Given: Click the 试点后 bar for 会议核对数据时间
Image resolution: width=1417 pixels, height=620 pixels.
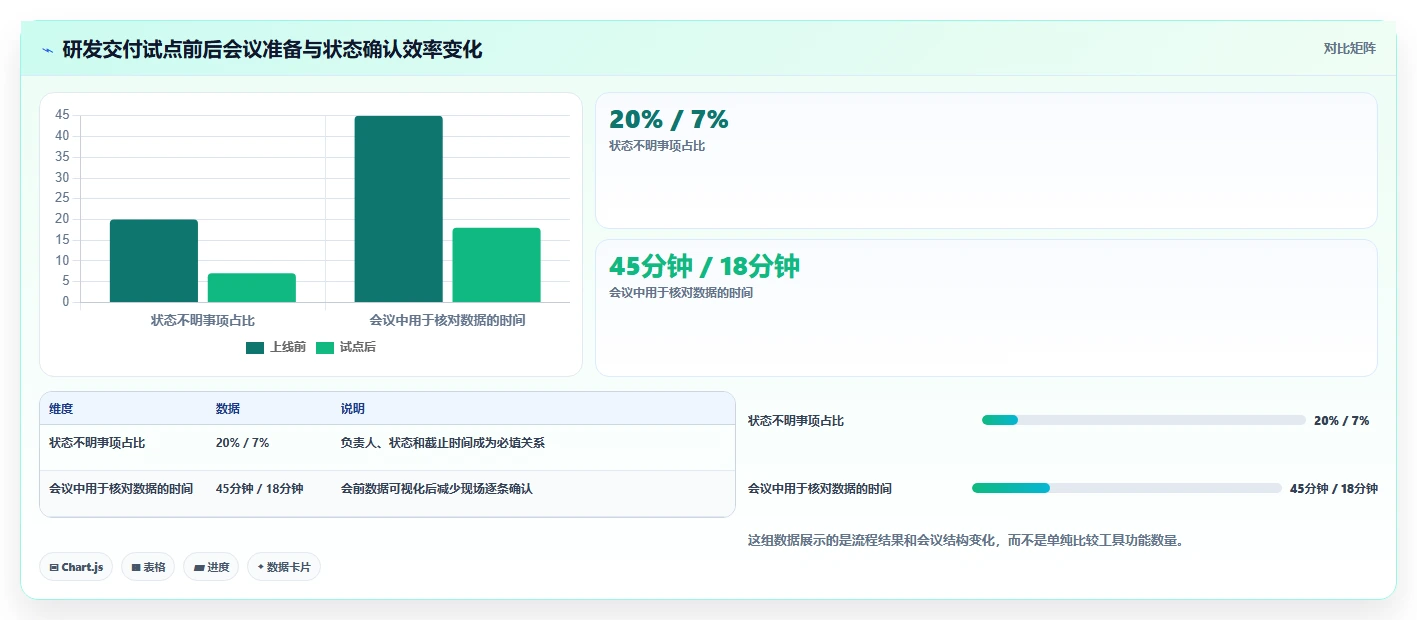Looking at the screenshot, I should pos(496,265).
